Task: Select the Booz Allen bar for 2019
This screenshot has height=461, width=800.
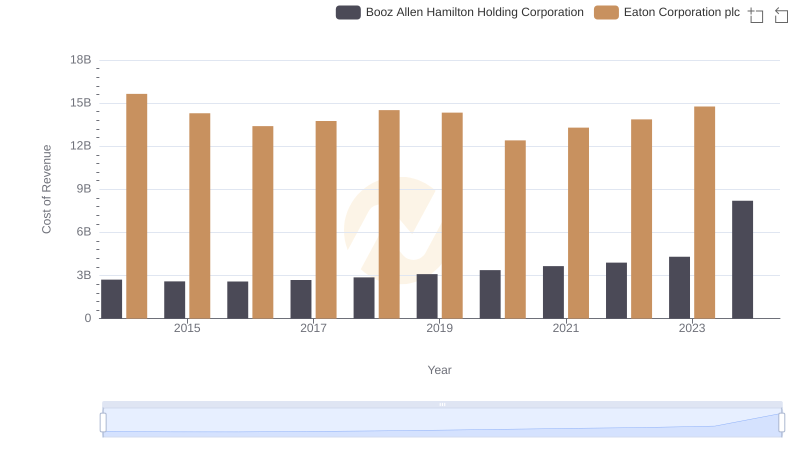Action: pyautogui.click(x=427, y=296)
